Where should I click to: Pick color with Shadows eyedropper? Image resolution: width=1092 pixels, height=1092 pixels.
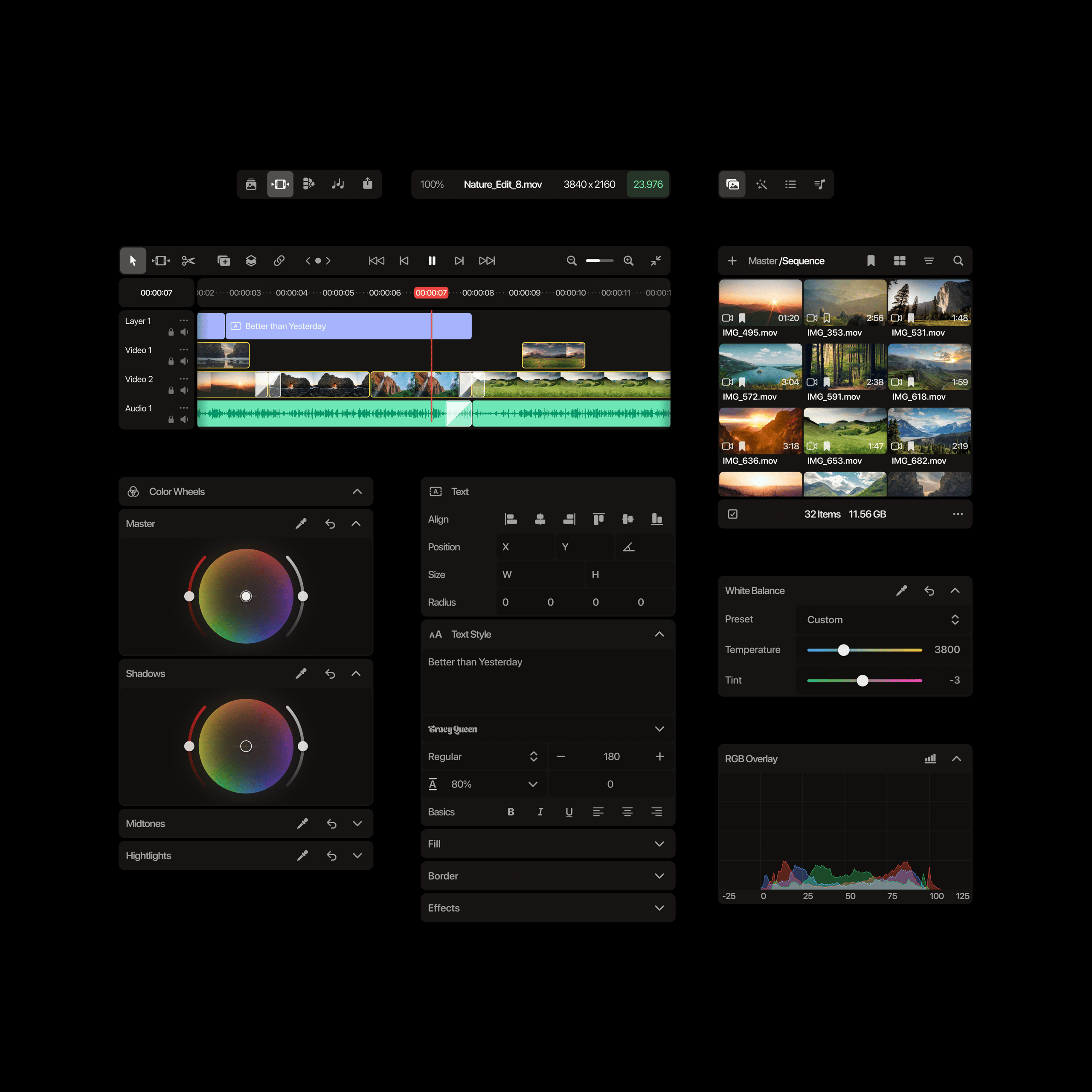click(301, 673)
